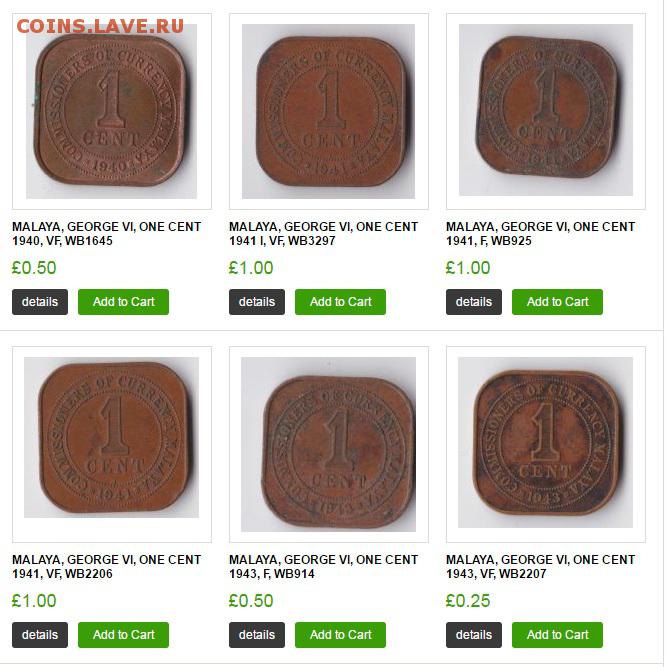Viewport: 671px width, 667px height.
Task: Open the 1943 VF WB2207 coin image
Action: [545, 442]
